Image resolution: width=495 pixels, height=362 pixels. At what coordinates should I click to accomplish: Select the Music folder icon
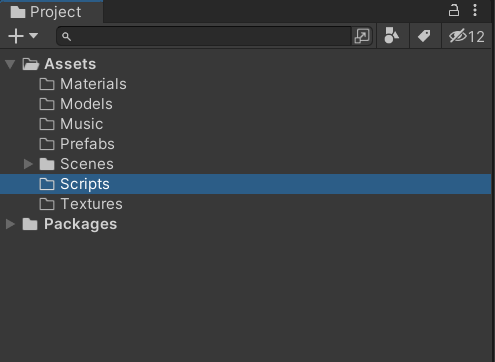47,124
